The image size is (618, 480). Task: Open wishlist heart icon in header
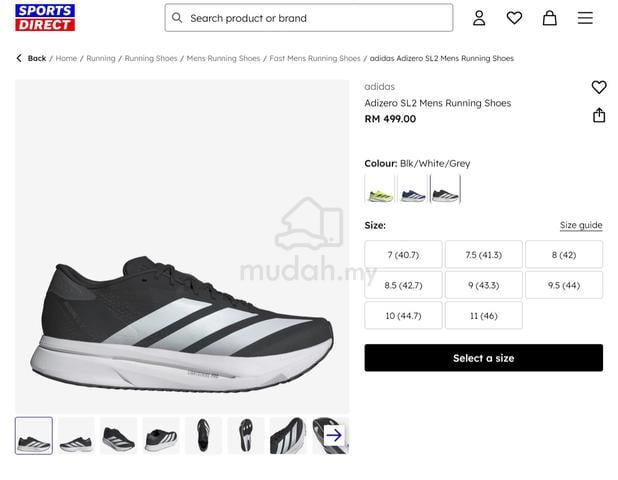point(514,18)
